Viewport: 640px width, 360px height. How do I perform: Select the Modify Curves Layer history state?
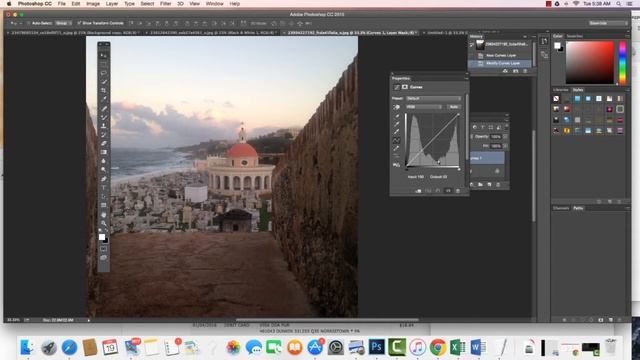click(x=501, y=63)
